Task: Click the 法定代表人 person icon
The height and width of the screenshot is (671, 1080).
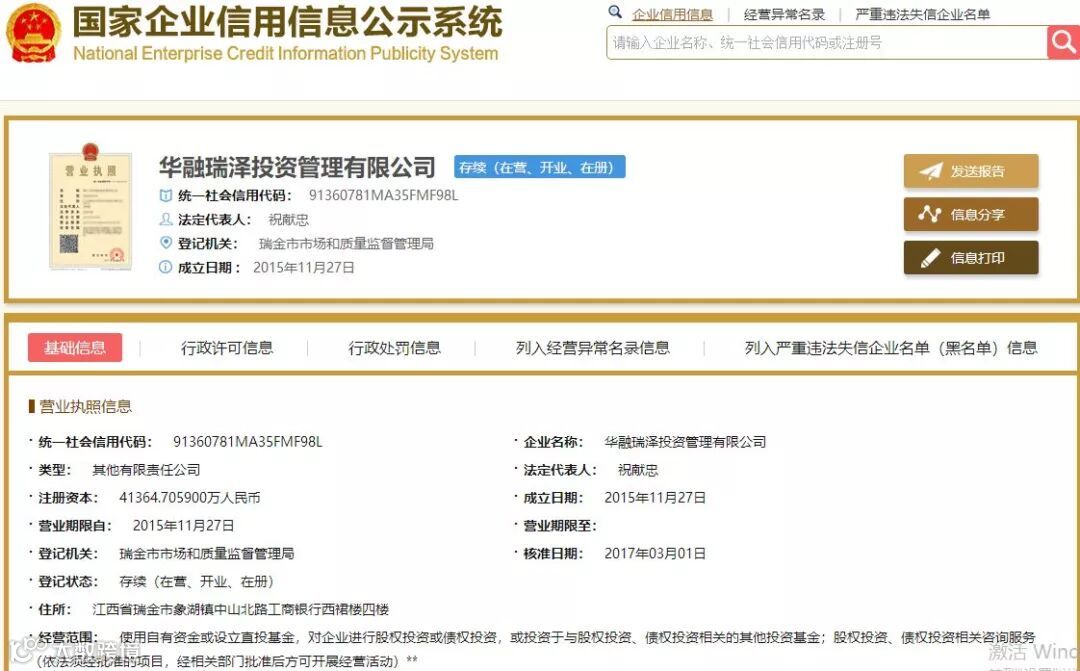Action: [x=165, y=219]
